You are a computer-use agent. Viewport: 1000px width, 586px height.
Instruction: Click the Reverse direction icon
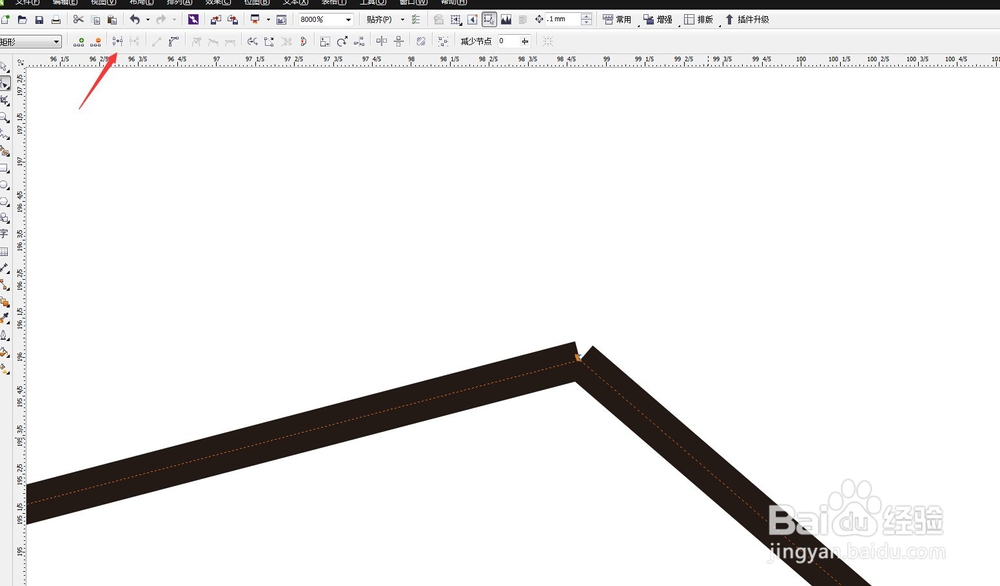[253, 41]
